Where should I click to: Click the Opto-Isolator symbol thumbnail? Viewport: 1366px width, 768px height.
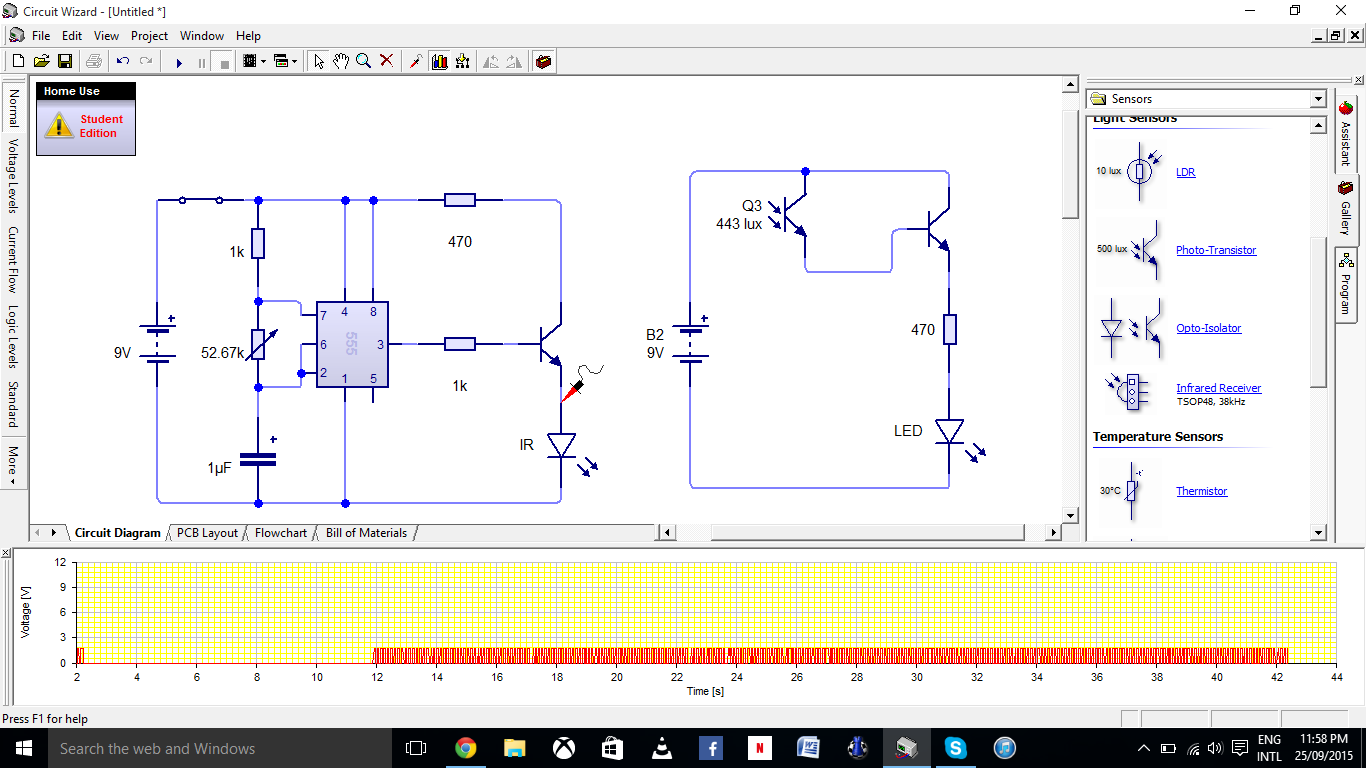(1131, 328)
